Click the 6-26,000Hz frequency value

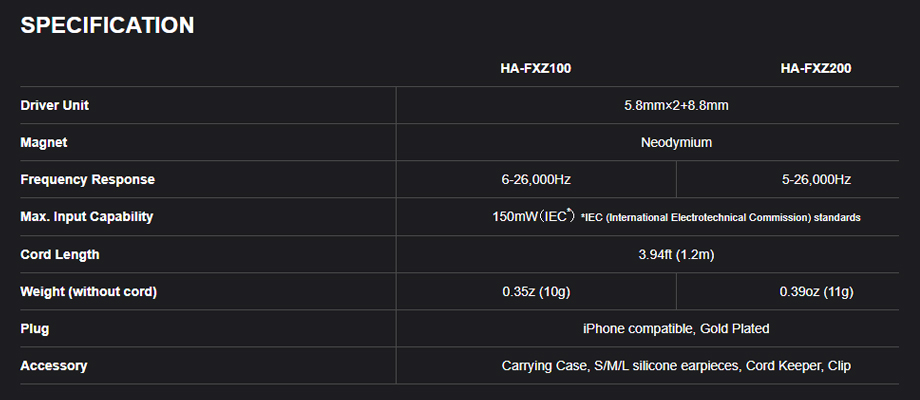tap(536, 179)
